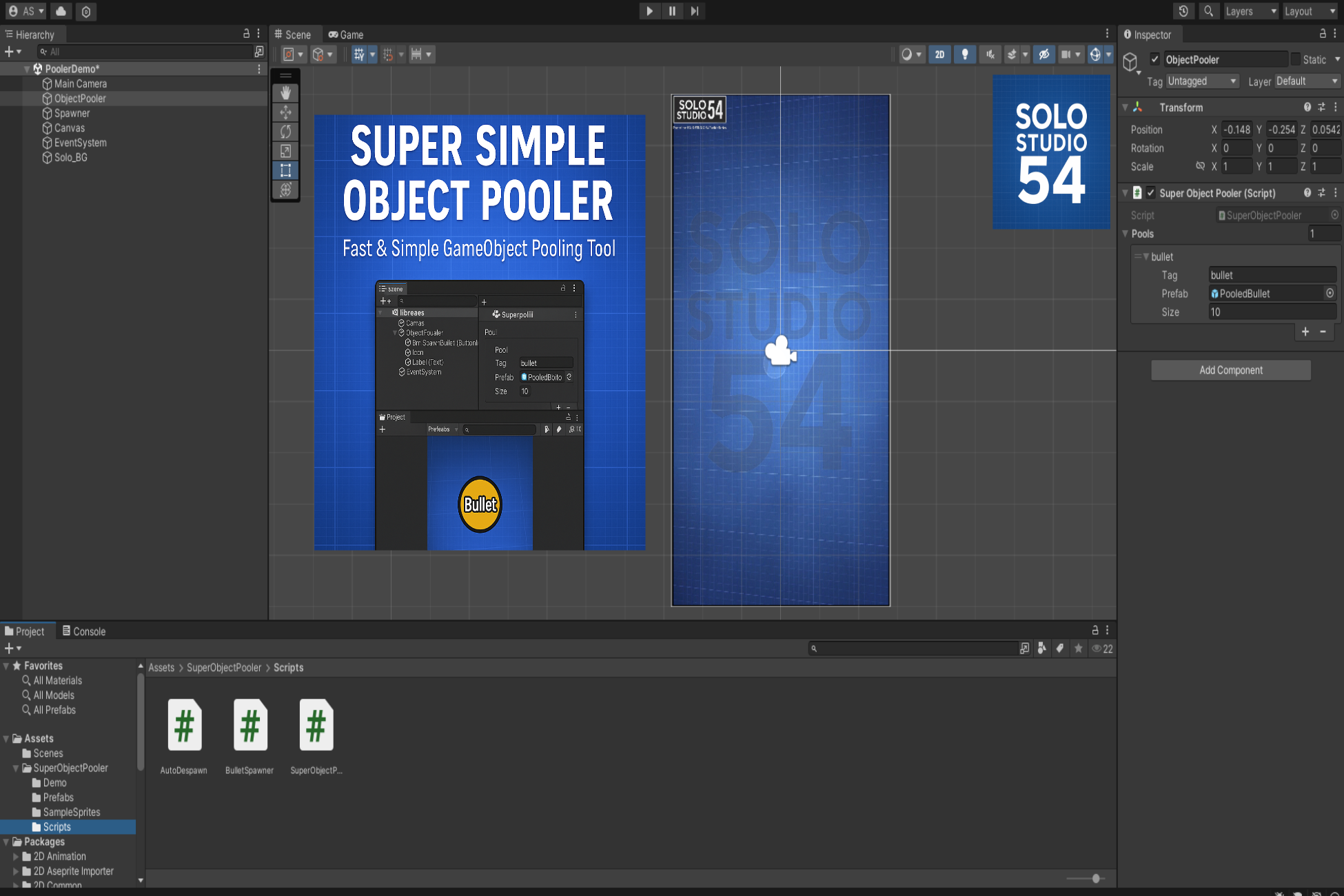1344x896 pixels.
Task: Open the draw mode shading dropdown
Action: [912, 54]
